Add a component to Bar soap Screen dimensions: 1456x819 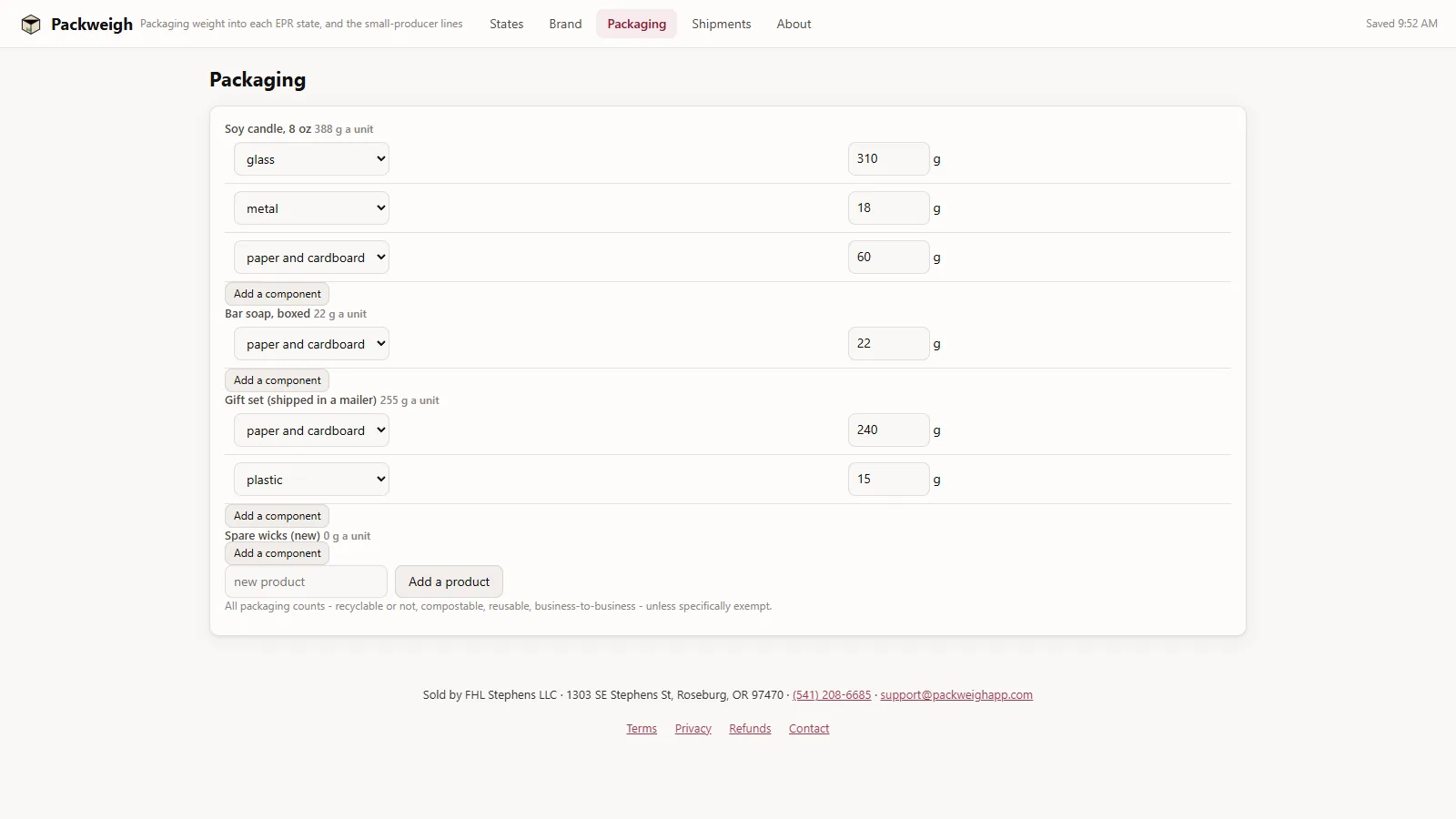click(x=277, y=380)
